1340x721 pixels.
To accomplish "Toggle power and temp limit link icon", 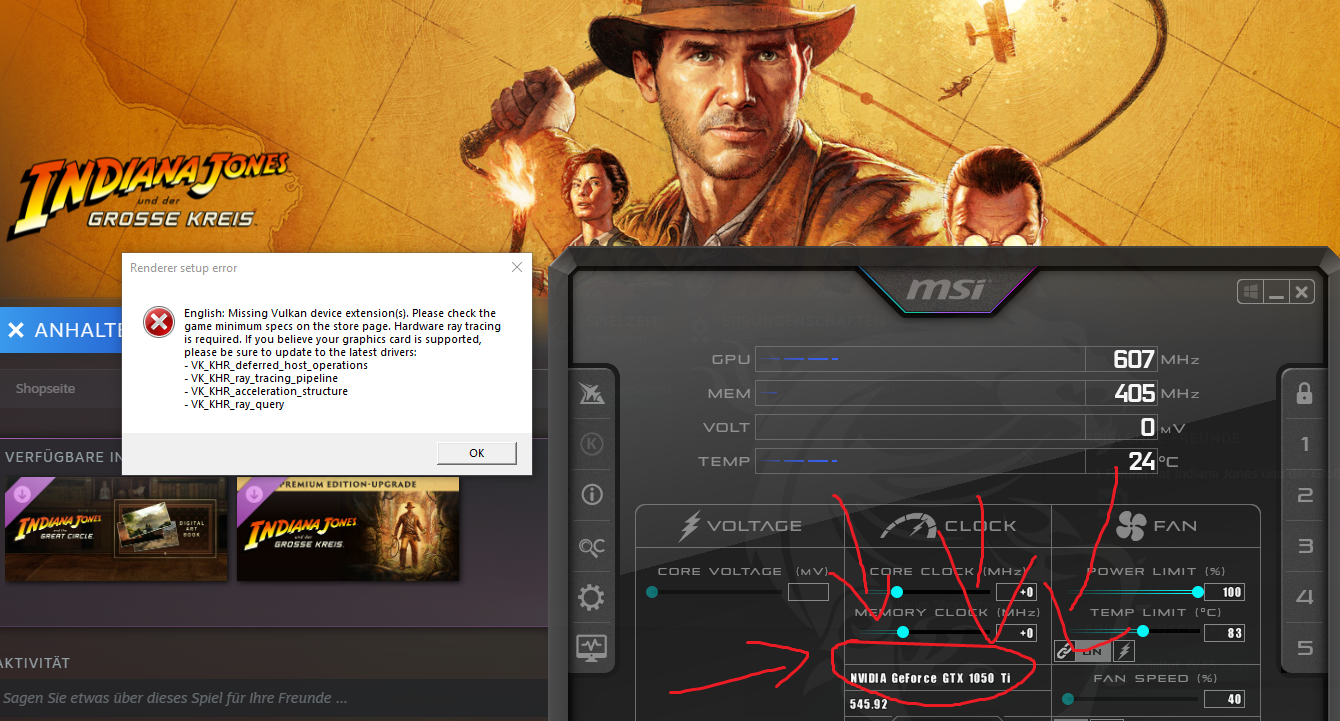I will coord(1065,651).
